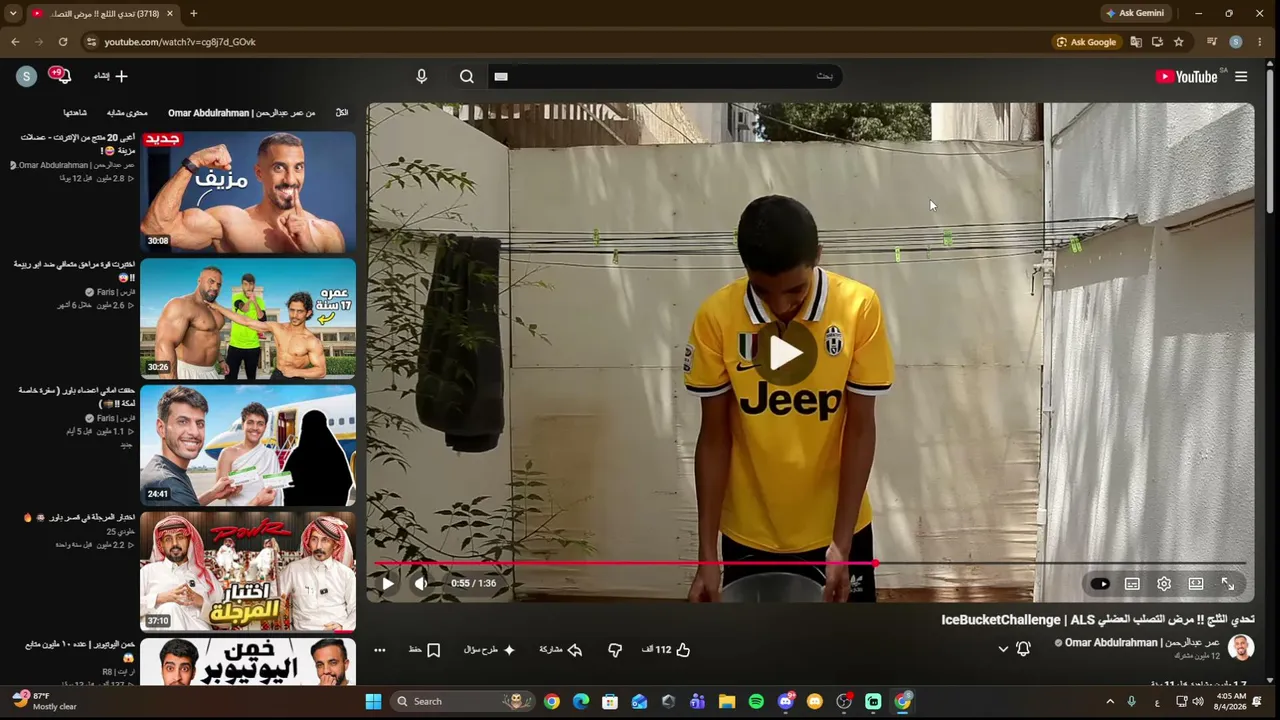Click the taskbar Search box
The image size is (1280, 720).
462,701
